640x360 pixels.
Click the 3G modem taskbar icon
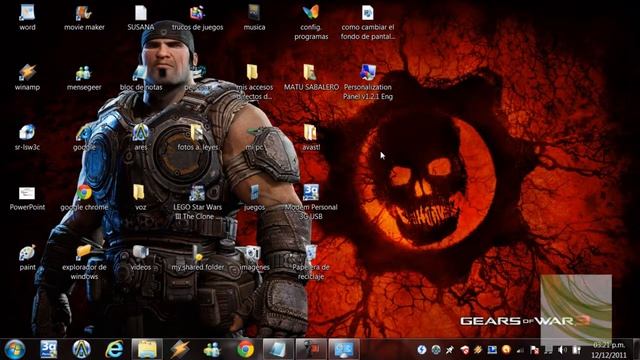[49, 349]
